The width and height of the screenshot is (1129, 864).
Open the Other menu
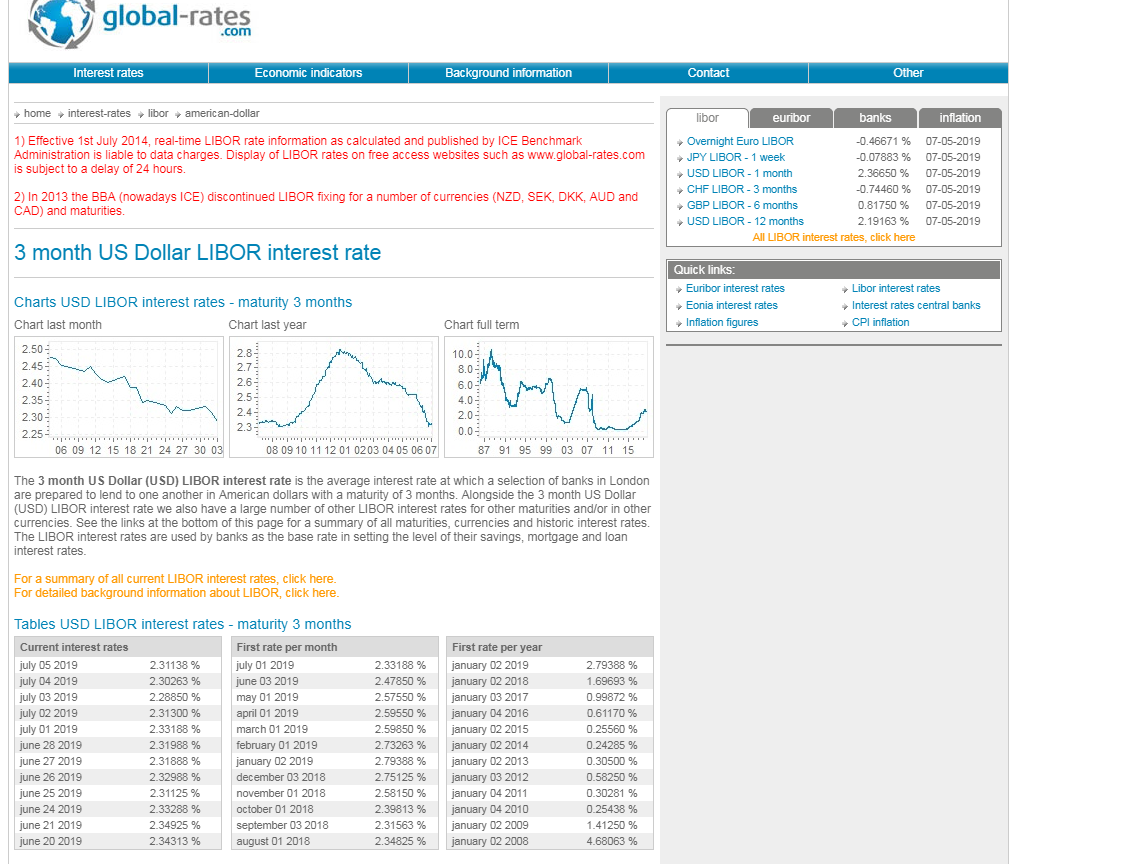(908, 73)
